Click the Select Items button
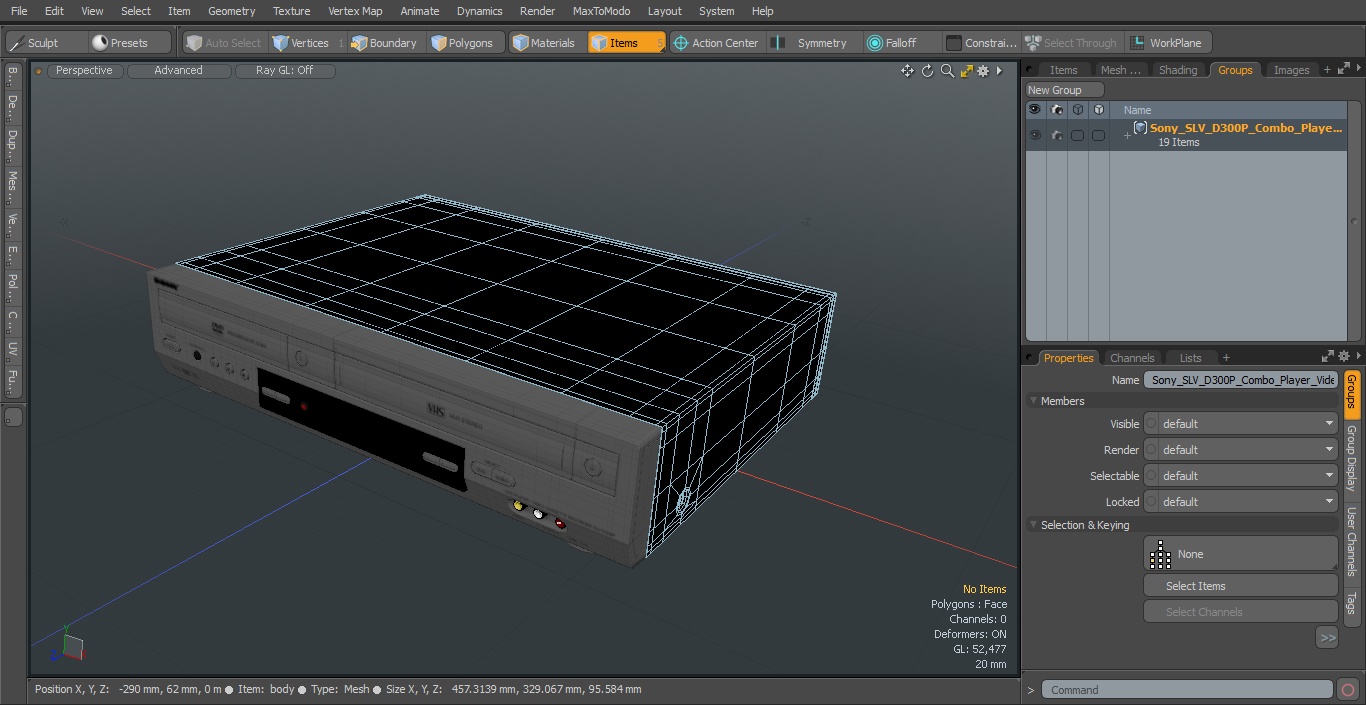Viewport: 1366px width, 705px height. pyautogui.click(x=1240, y=586)
